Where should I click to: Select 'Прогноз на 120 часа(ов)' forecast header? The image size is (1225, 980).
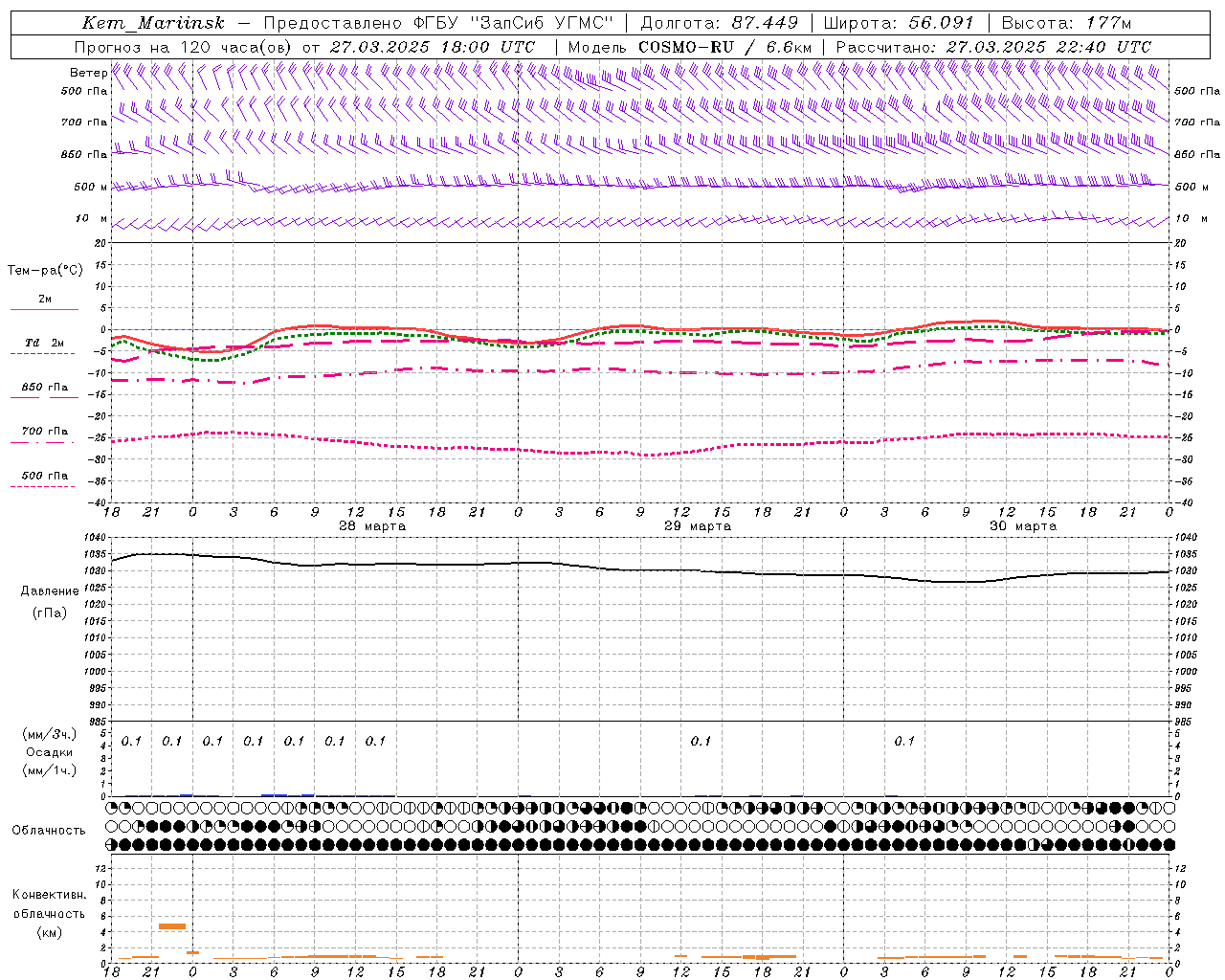click(x=184, y=47)
